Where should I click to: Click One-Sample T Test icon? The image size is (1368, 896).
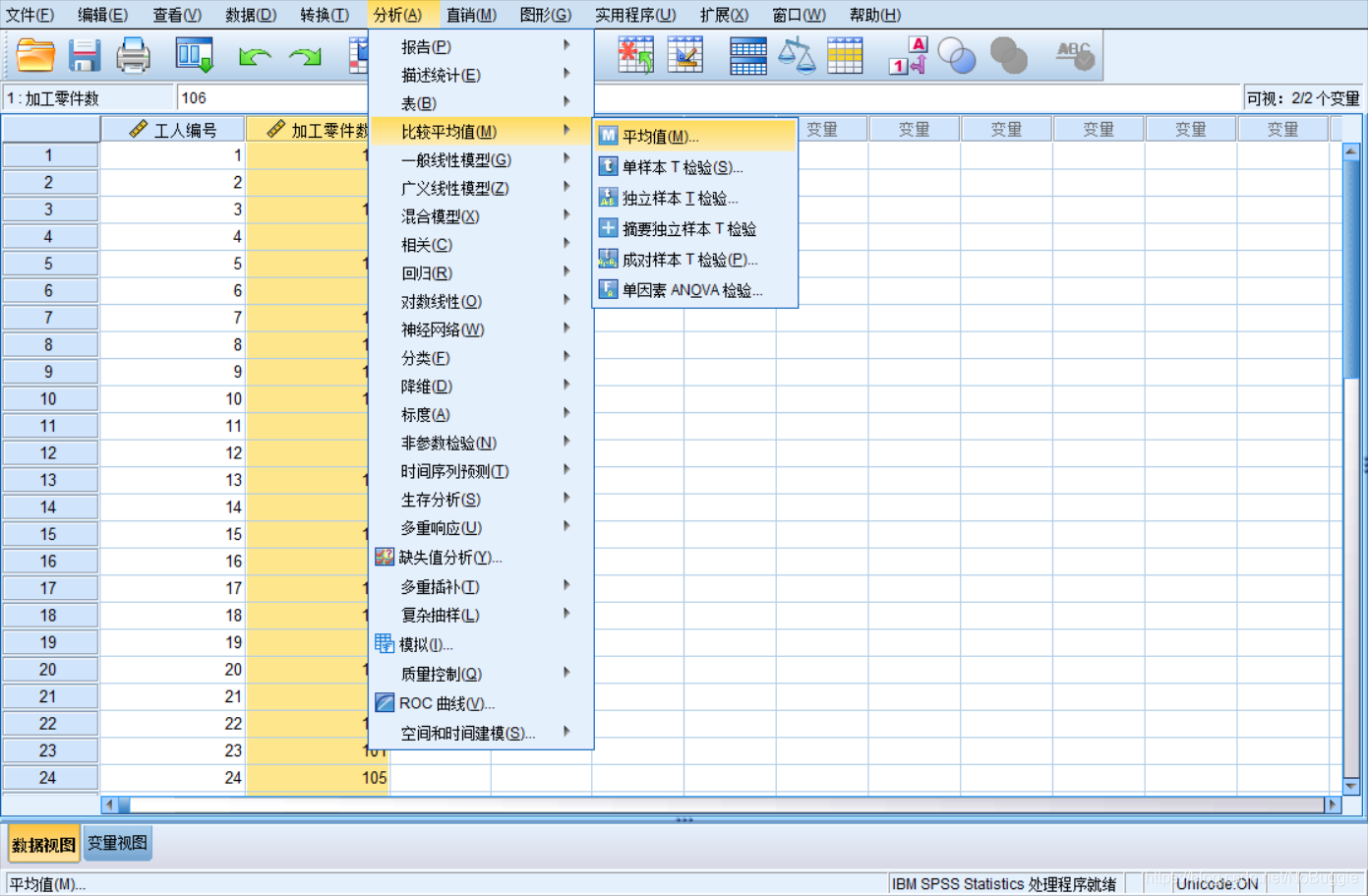point(608,166)
